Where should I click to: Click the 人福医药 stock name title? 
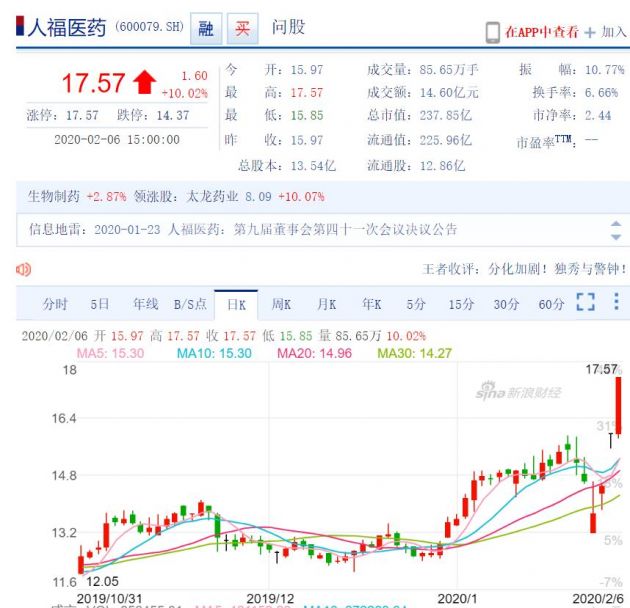click(x=67, y=28)
